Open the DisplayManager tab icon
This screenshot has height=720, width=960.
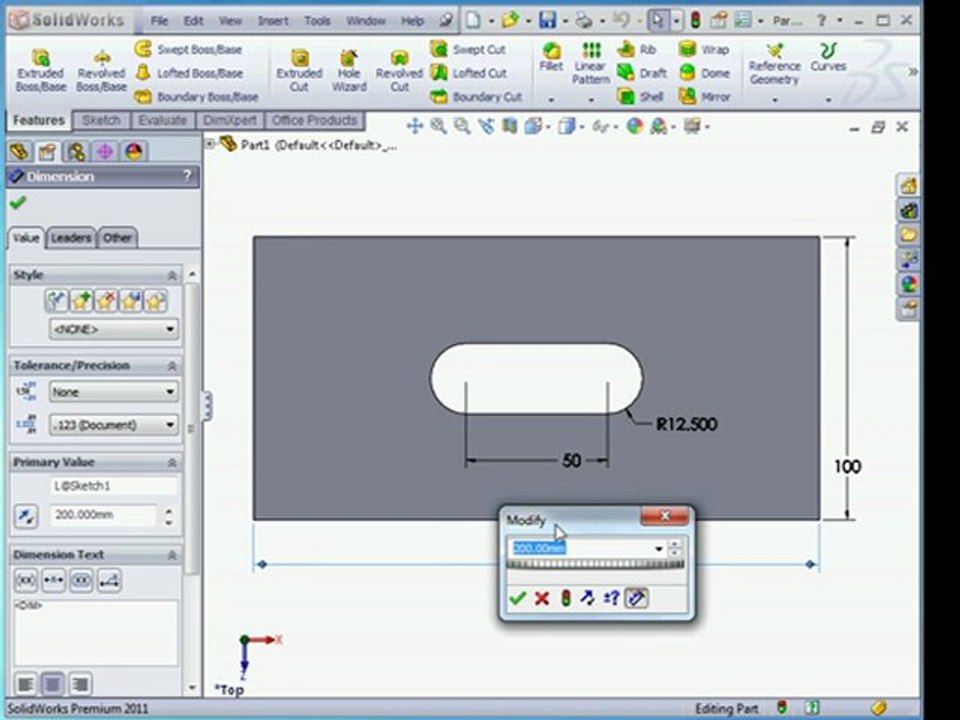pos(133,151)
